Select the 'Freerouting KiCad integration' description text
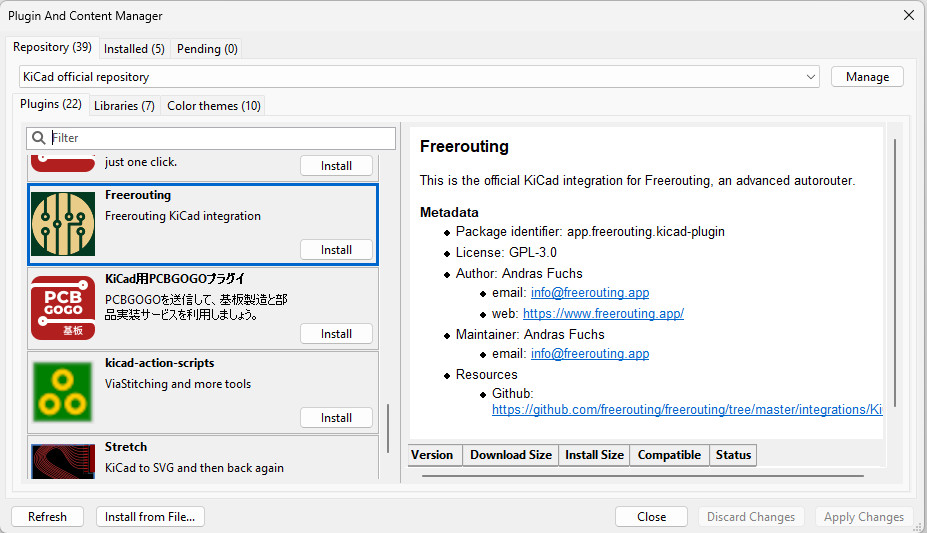Image resolution: width=927 pixels, height=533 pixels. (x=183, y=216)
